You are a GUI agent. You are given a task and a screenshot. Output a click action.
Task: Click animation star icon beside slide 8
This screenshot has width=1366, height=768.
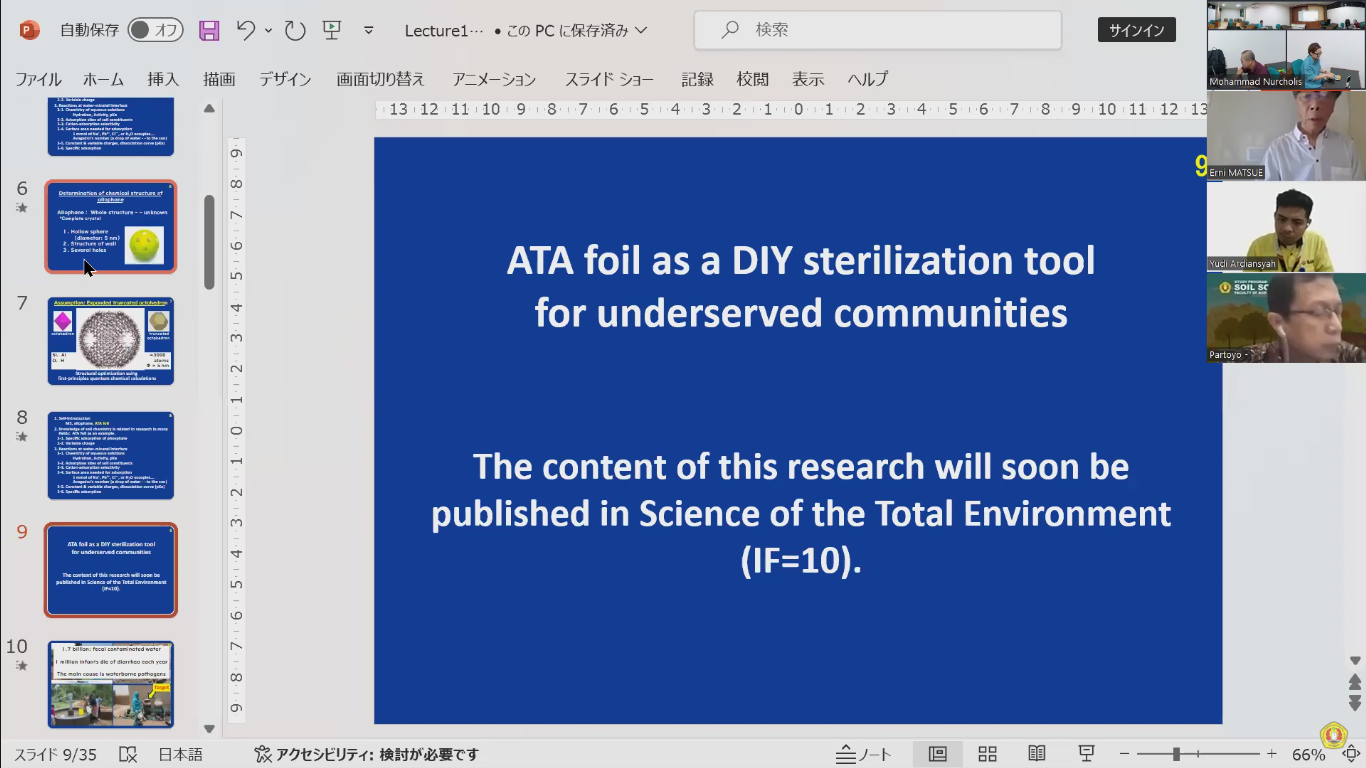point(22,436)
